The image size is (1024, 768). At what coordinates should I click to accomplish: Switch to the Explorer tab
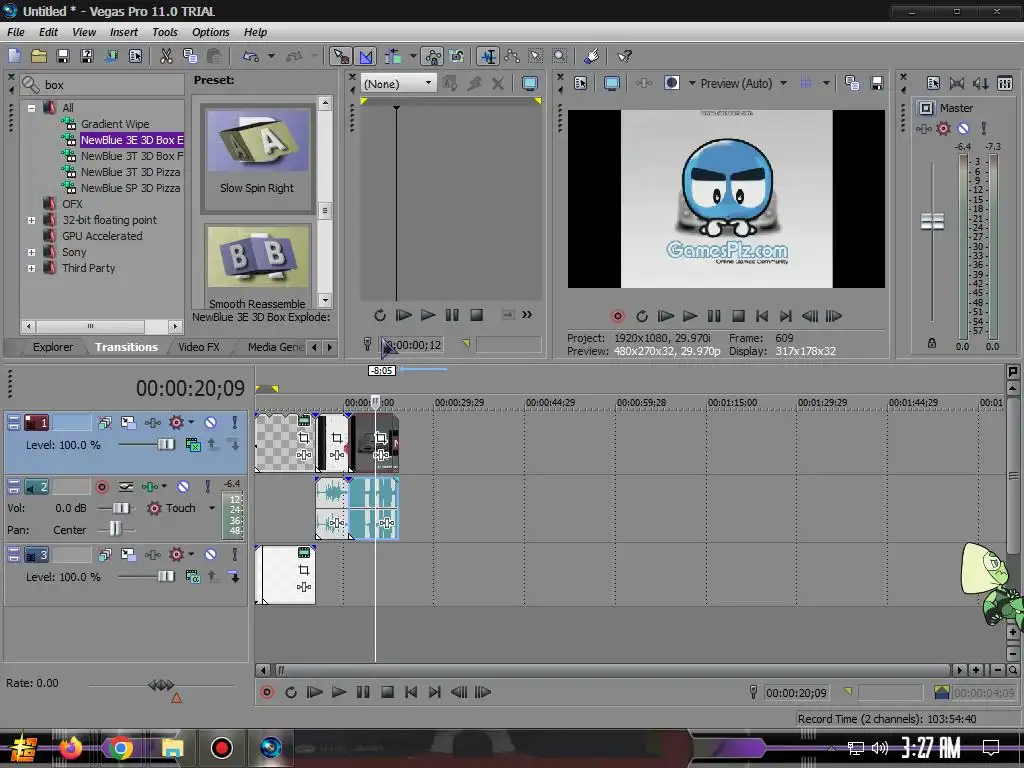click(x=53, y=347)
